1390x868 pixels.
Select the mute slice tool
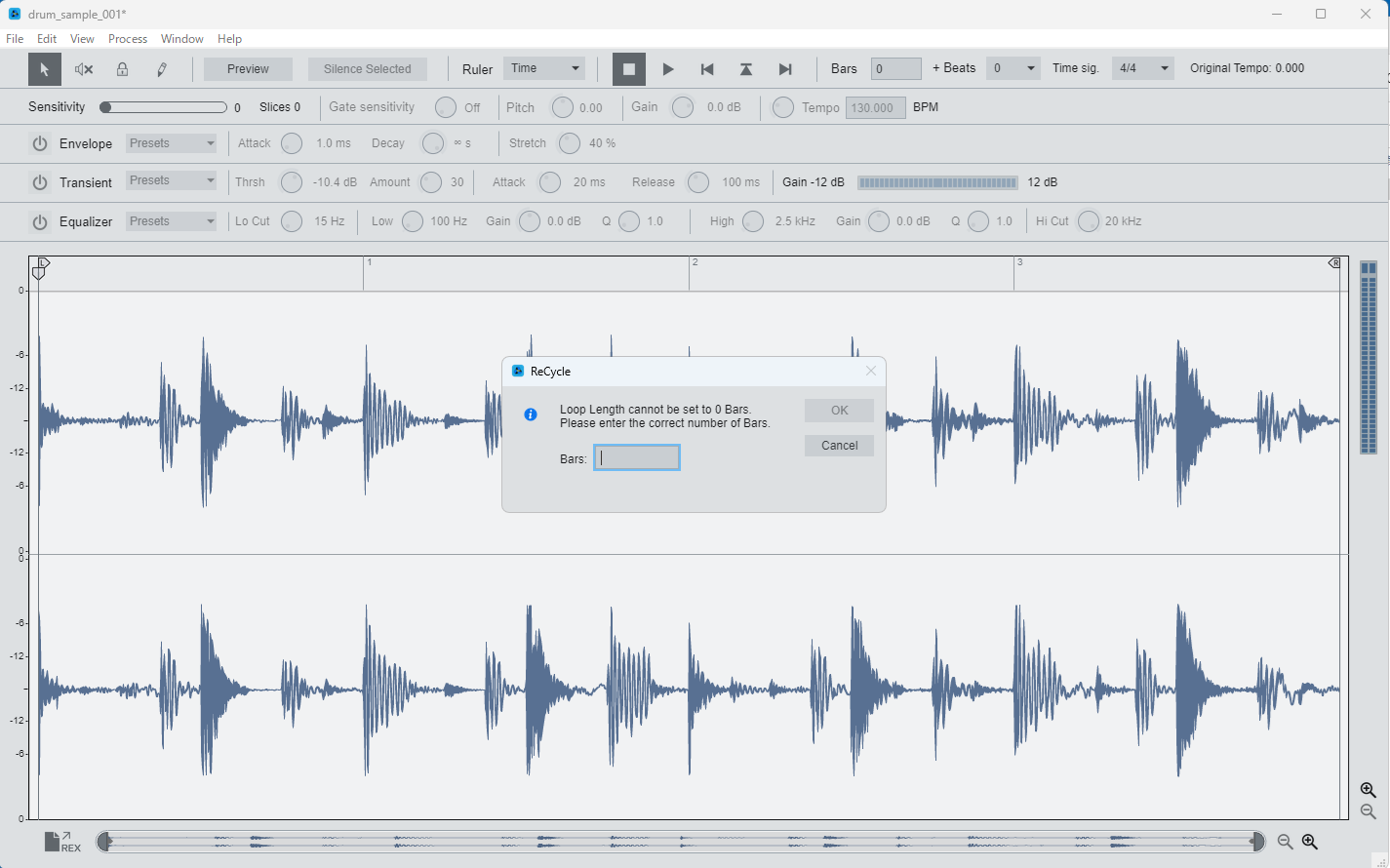coord(84,69)
